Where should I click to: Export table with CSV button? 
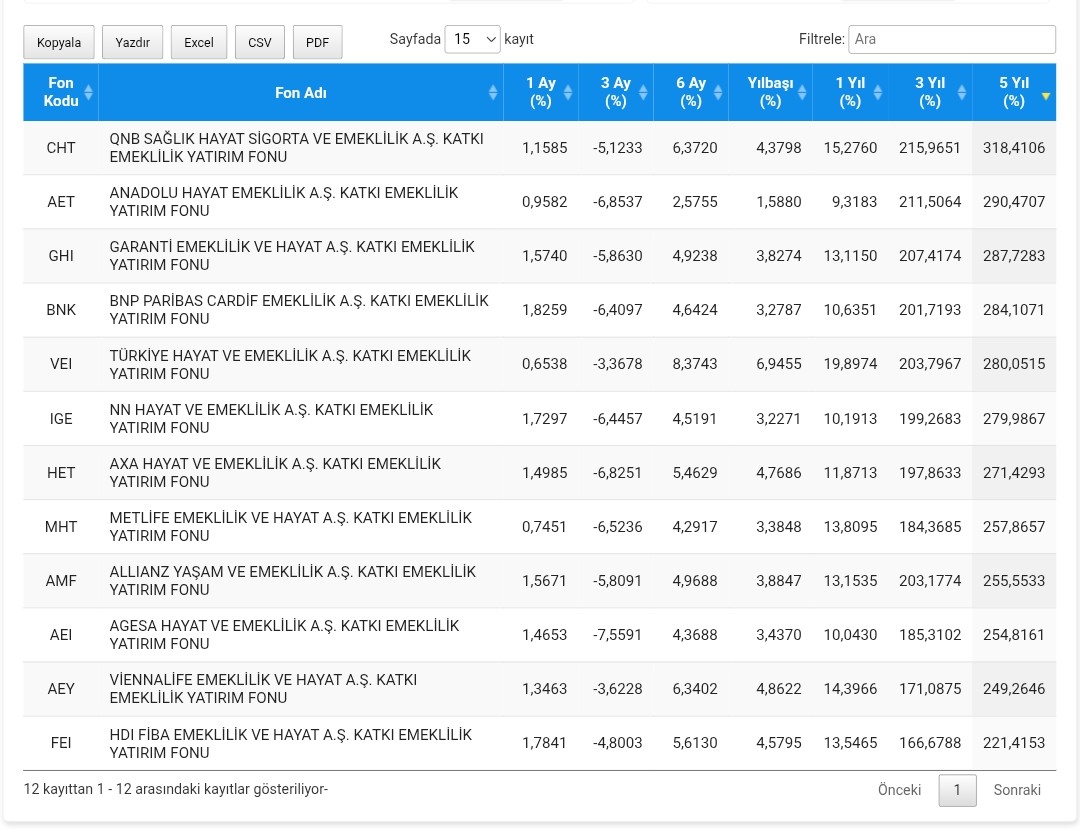[260, 42]
